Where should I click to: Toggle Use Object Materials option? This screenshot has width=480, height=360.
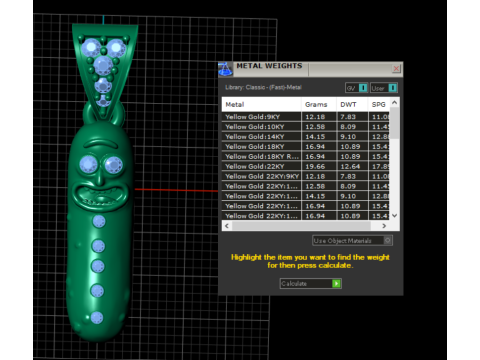[x=352, y=240]
